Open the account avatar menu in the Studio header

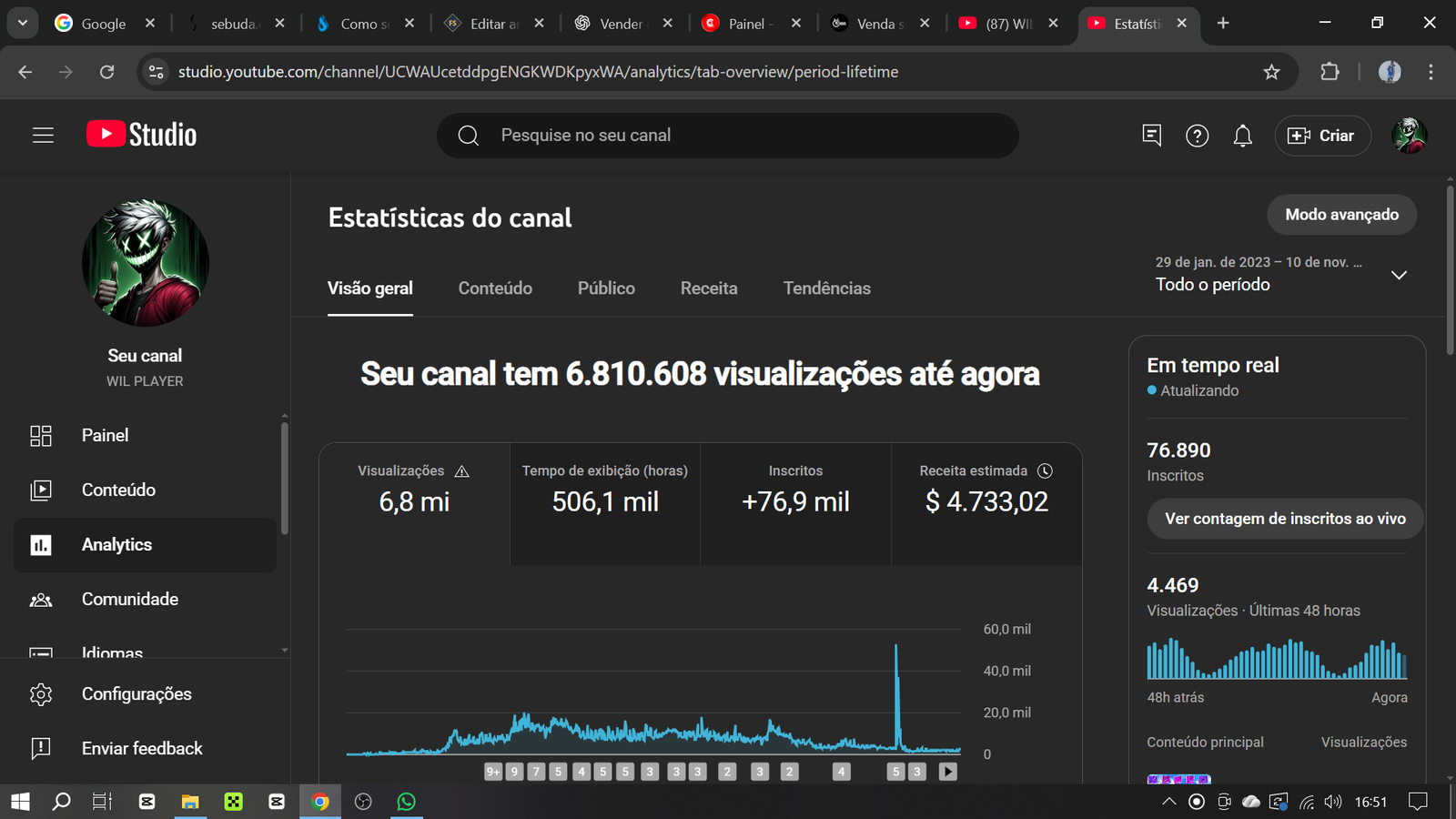click(1409, 136)
